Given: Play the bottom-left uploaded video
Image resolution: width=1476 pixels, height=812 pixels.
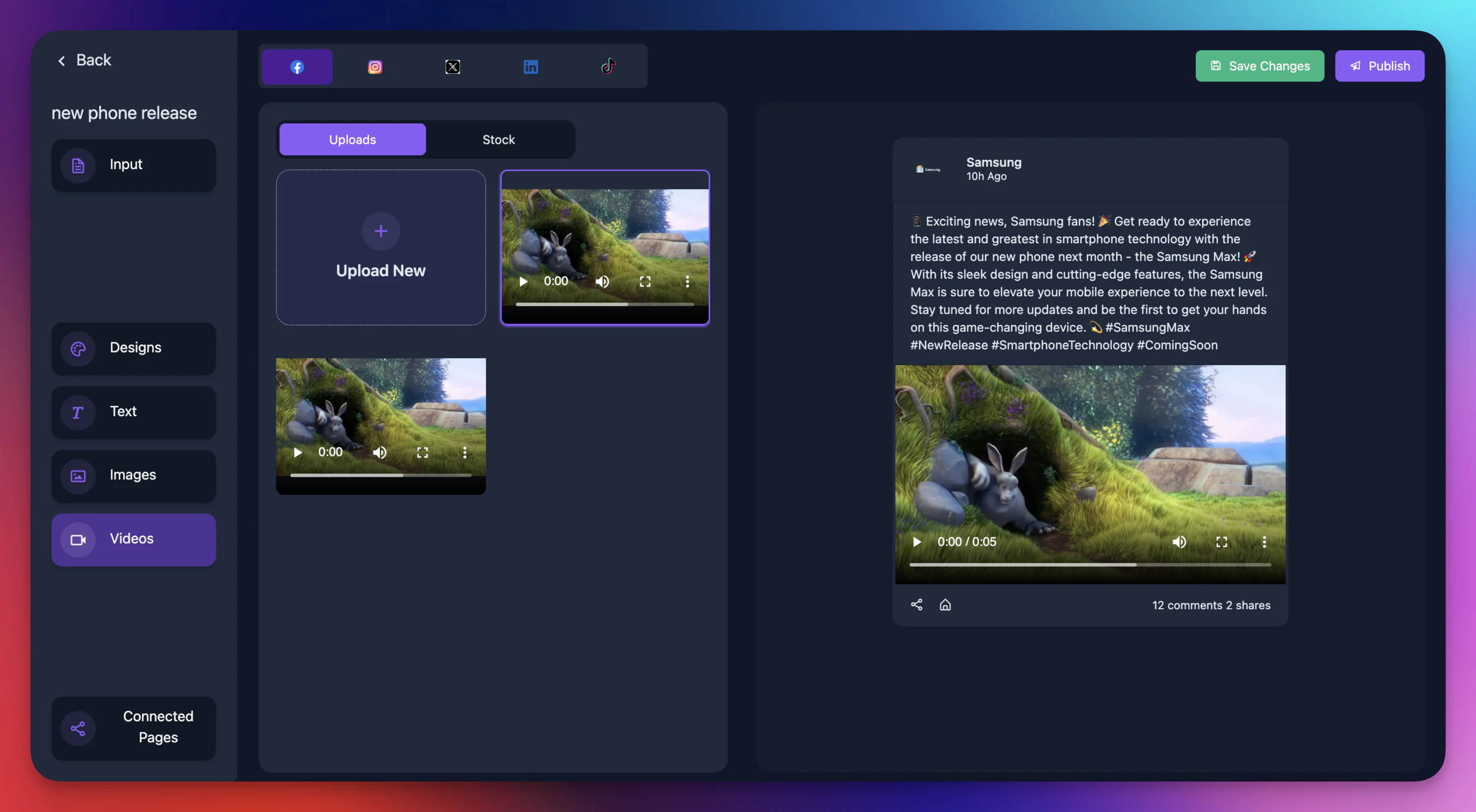Looking at the screenshot, I should (297, 452).
